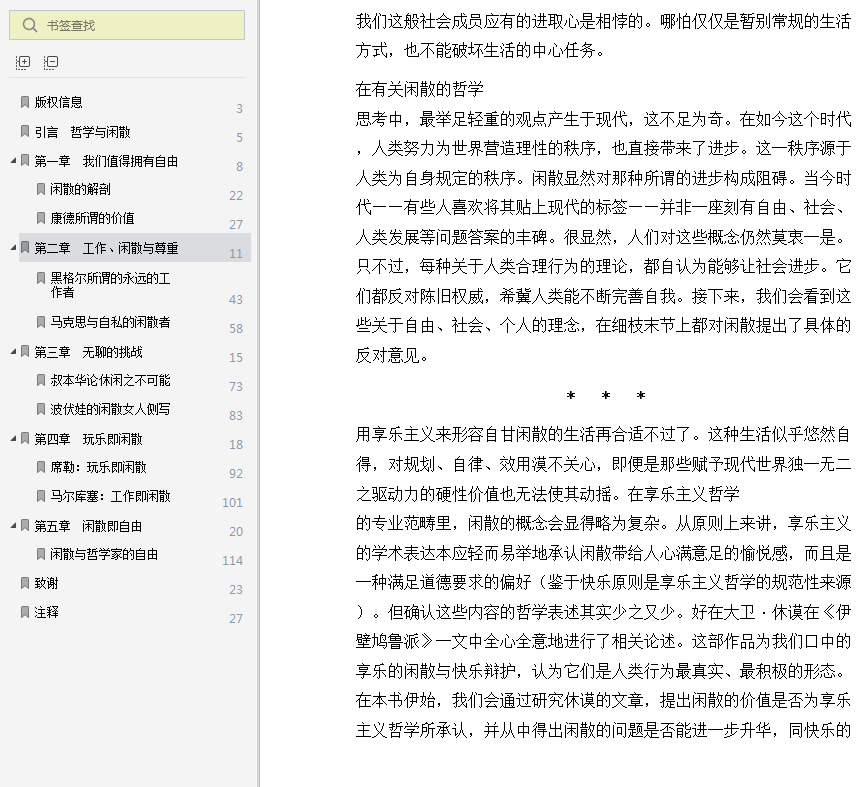The width and height of the screenshot is (868, 787).
Task: Click the collapse all bookmarks icon
Action: 51,62
